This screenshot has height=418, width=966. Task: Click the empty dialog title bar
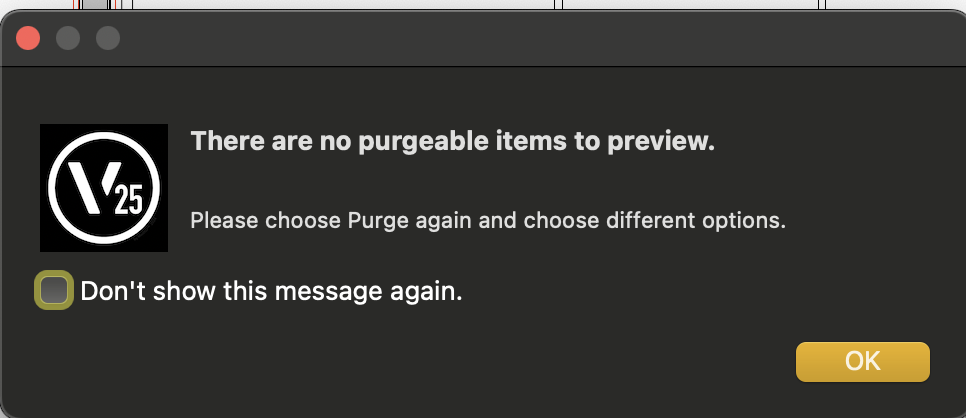coord(500,38)
